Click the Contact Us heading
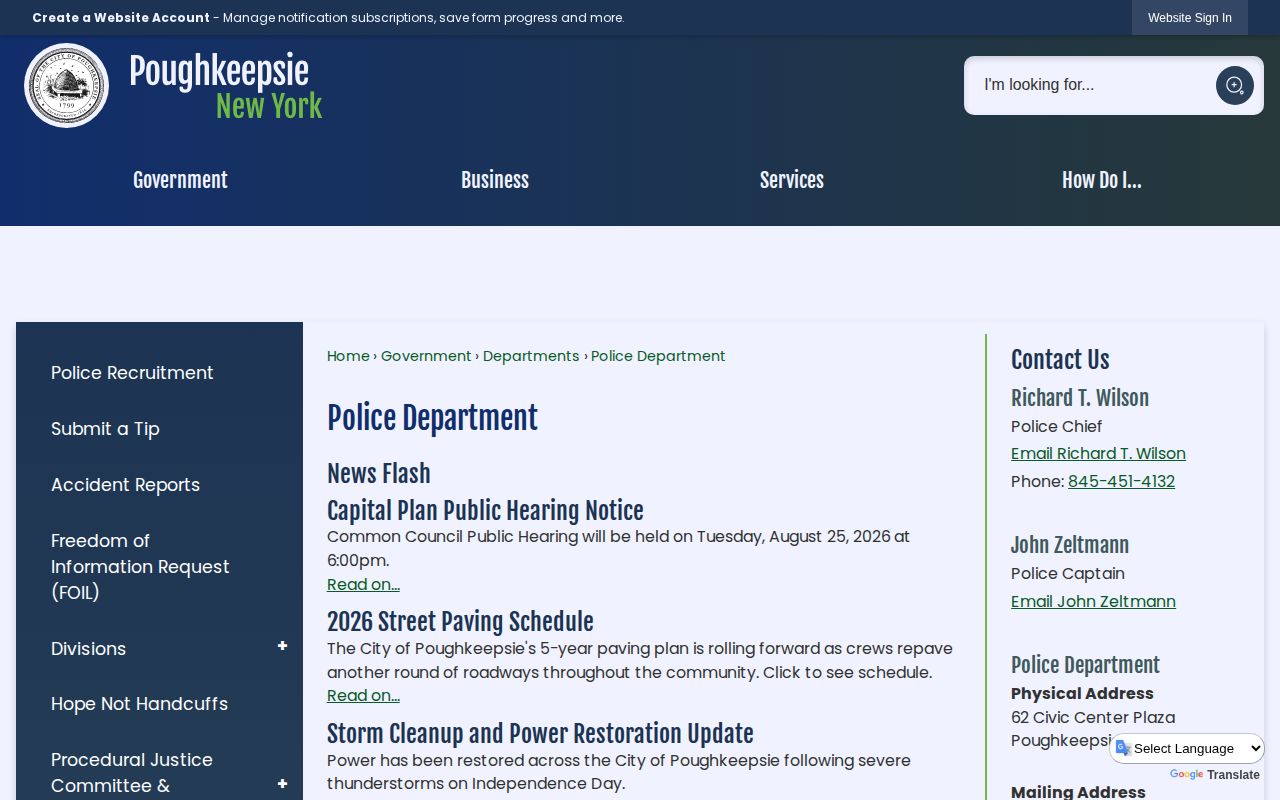 click(x=1060, y=360)
